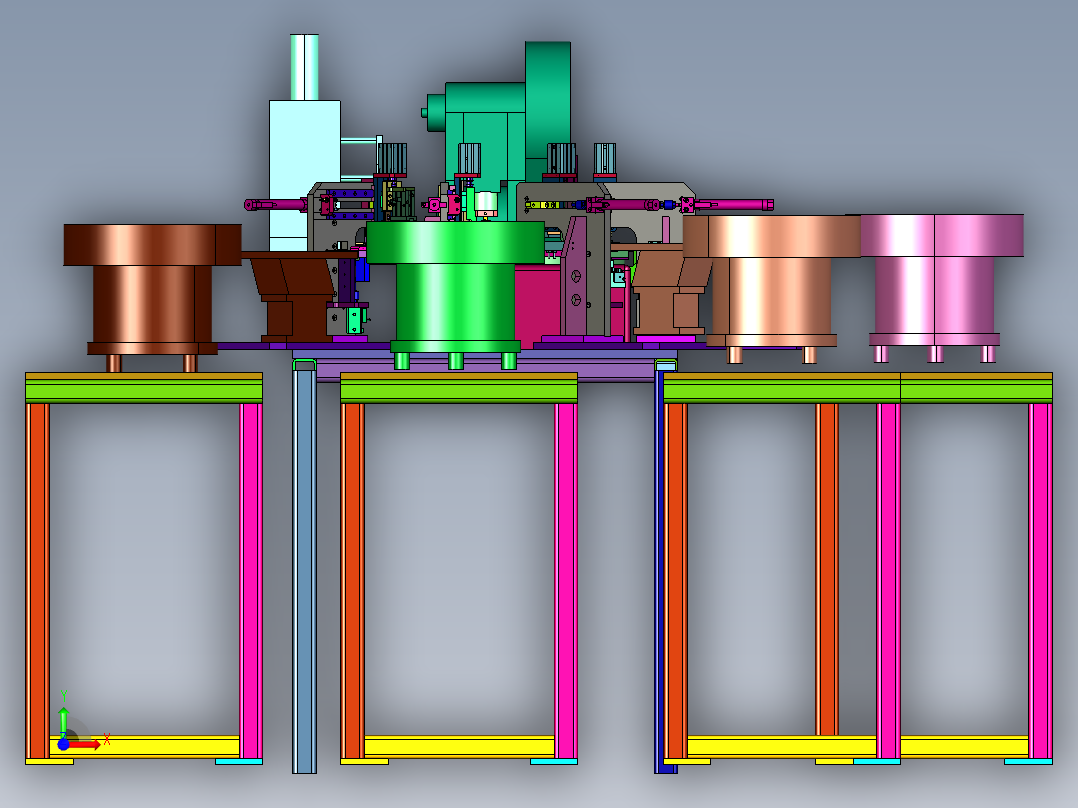Click the blue origin sphere of the triad

coord(63,744)
